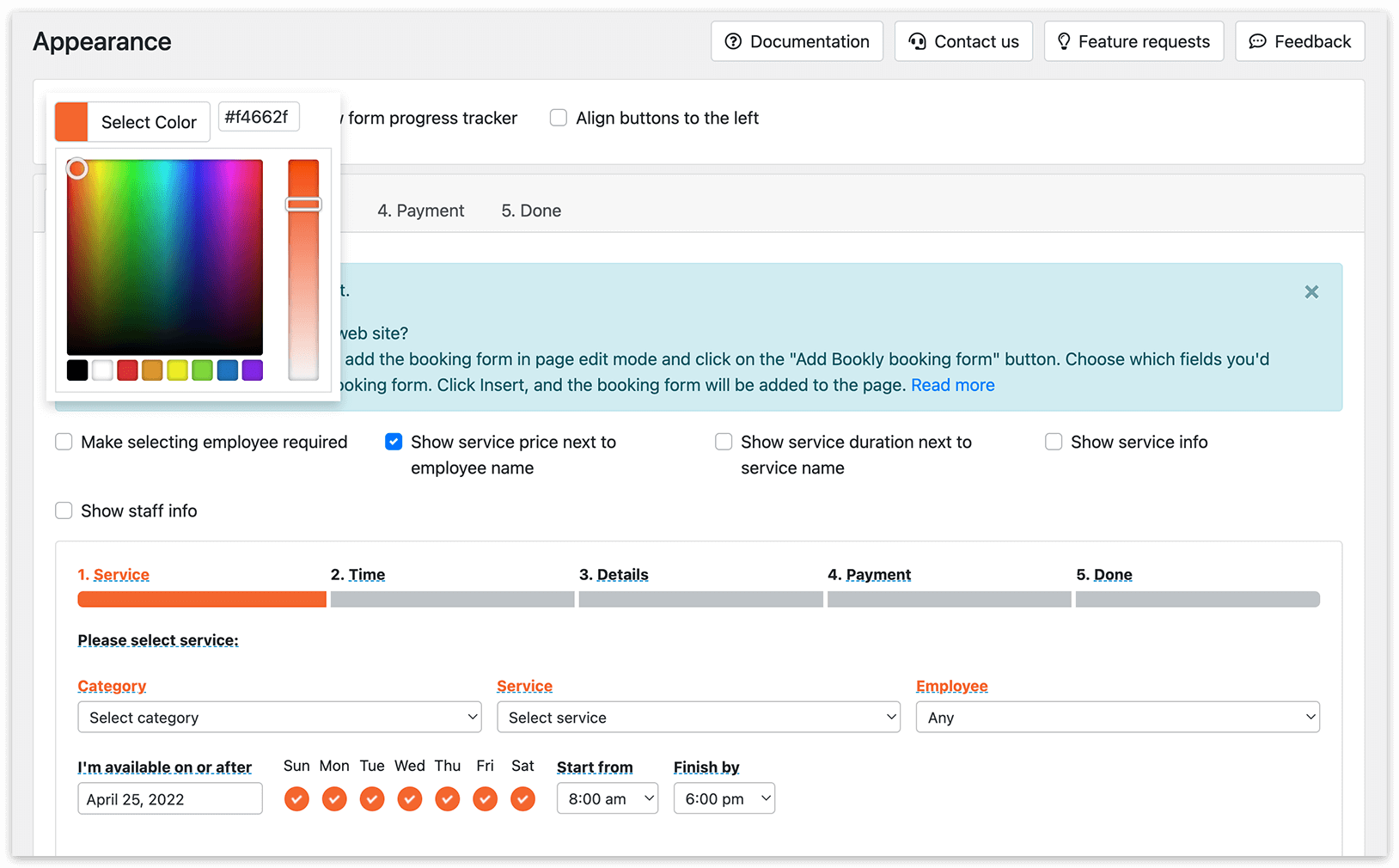Click the saturation slider handle
The width and height of the screenshot is (1399, 868).
(x=303, y=204)
